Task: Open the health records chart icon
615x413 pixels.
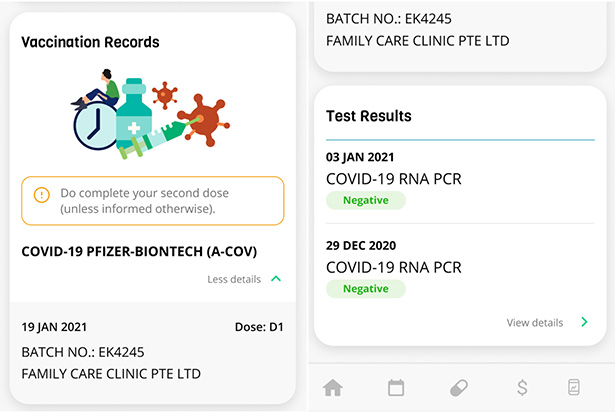Action: coord(574,388)
